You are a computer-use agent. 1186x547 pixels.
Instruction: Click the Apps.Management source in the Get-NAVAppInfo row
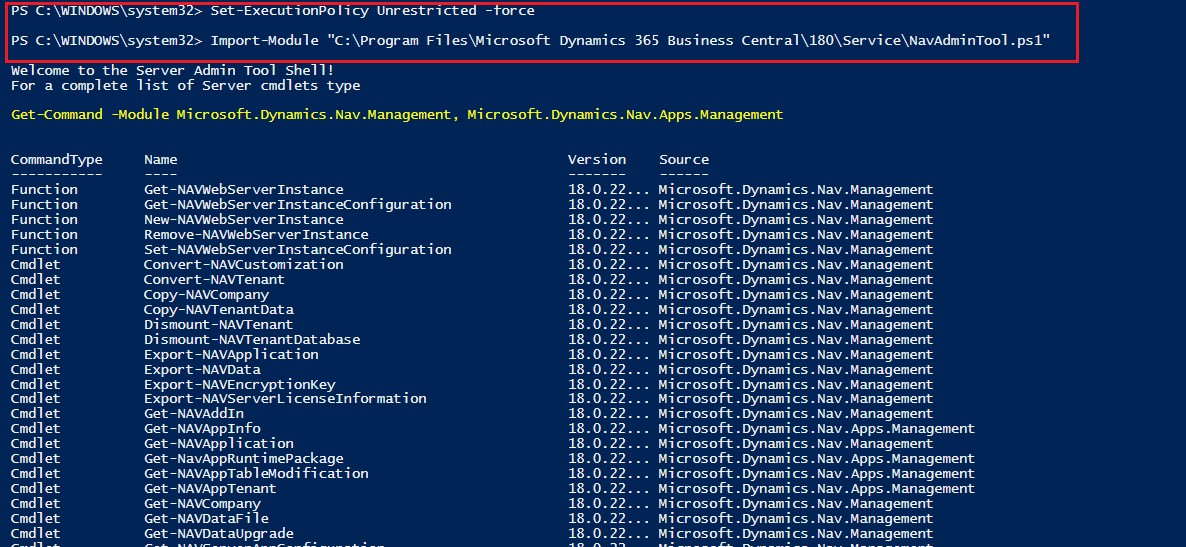(817, 428)
